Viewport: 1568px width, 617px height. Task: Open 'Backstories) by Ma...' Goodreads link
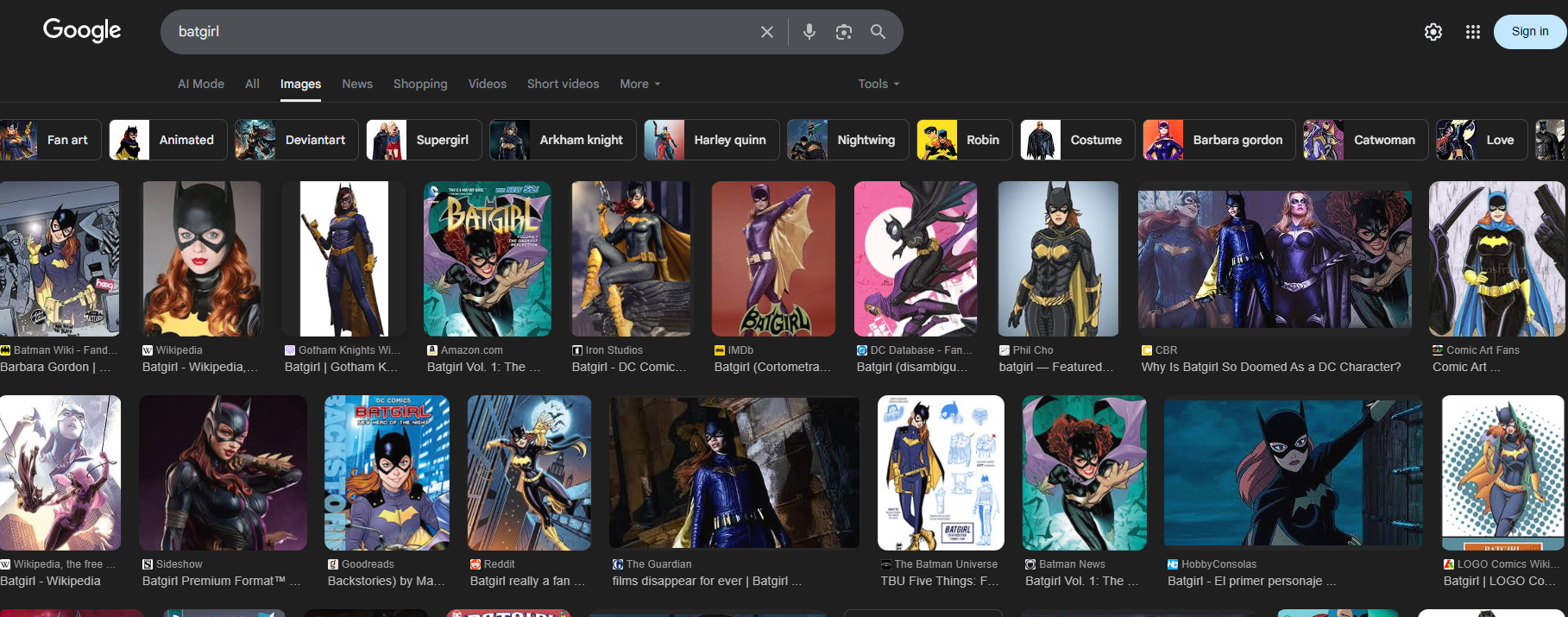(x=387, y=581)
